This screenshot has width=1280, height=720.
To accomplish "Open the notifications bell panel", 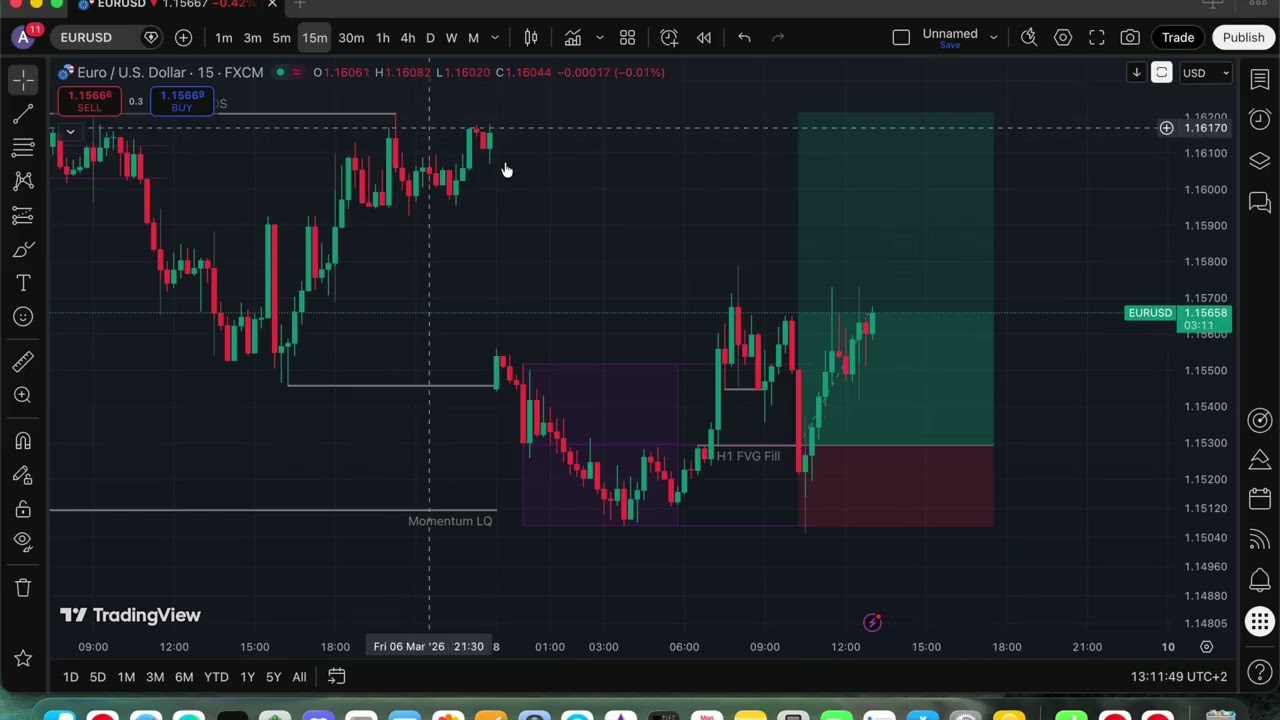I will click(1260, 580).
